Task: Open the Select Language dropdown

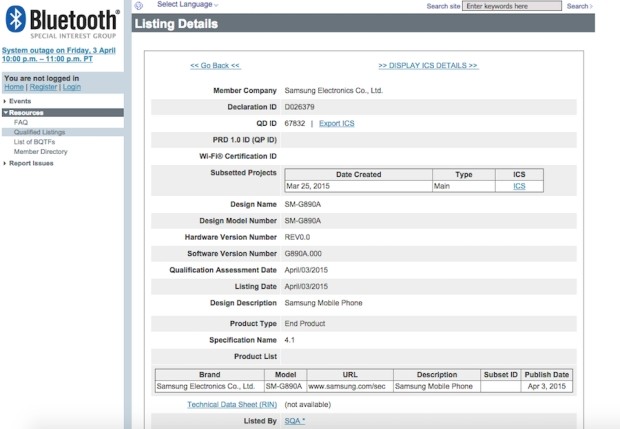Action: (x=187, y=5)
